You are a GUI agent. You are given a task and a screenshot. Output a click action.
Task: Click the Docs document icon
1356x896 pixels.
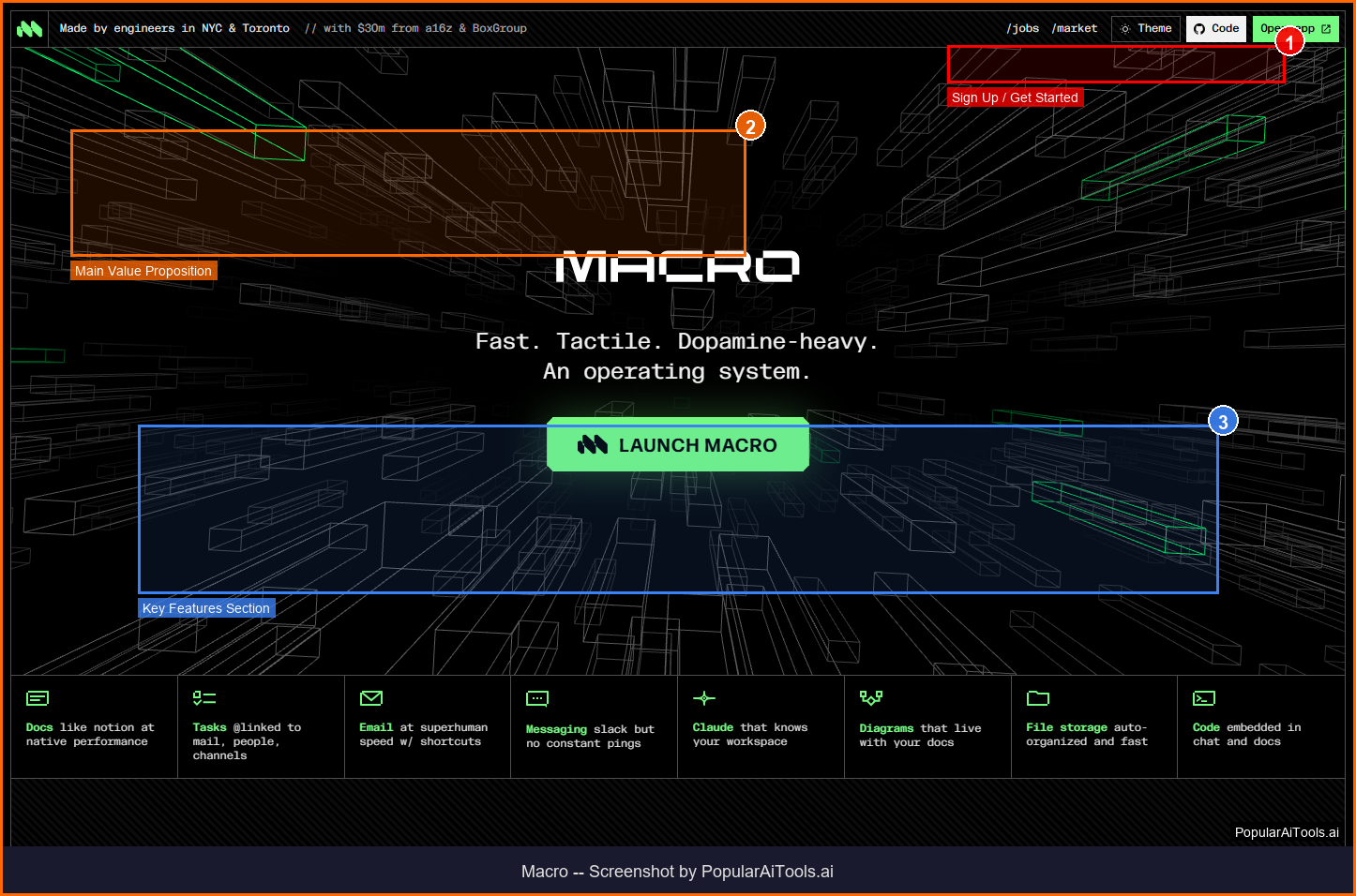click(x=38, y=698)
